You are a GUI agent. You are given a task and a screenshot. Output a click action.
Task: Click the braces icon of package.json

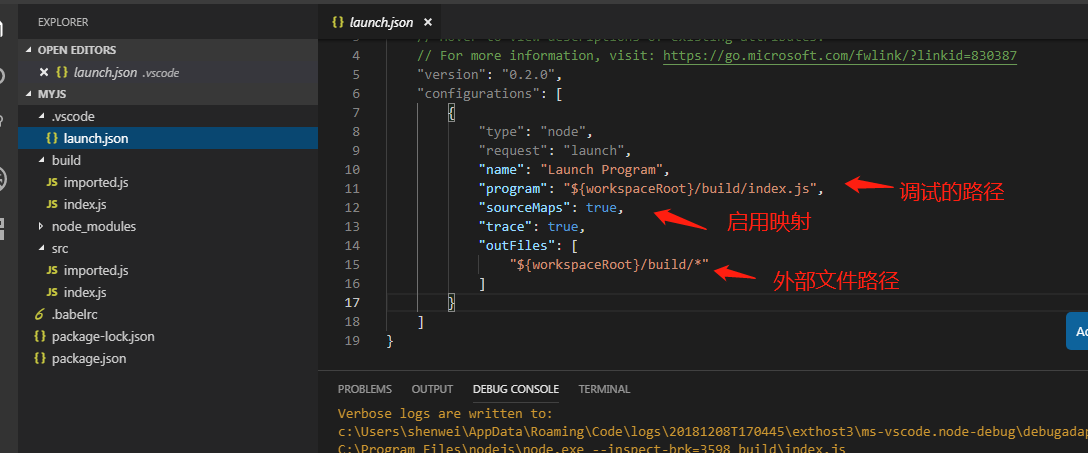point(40,359)
